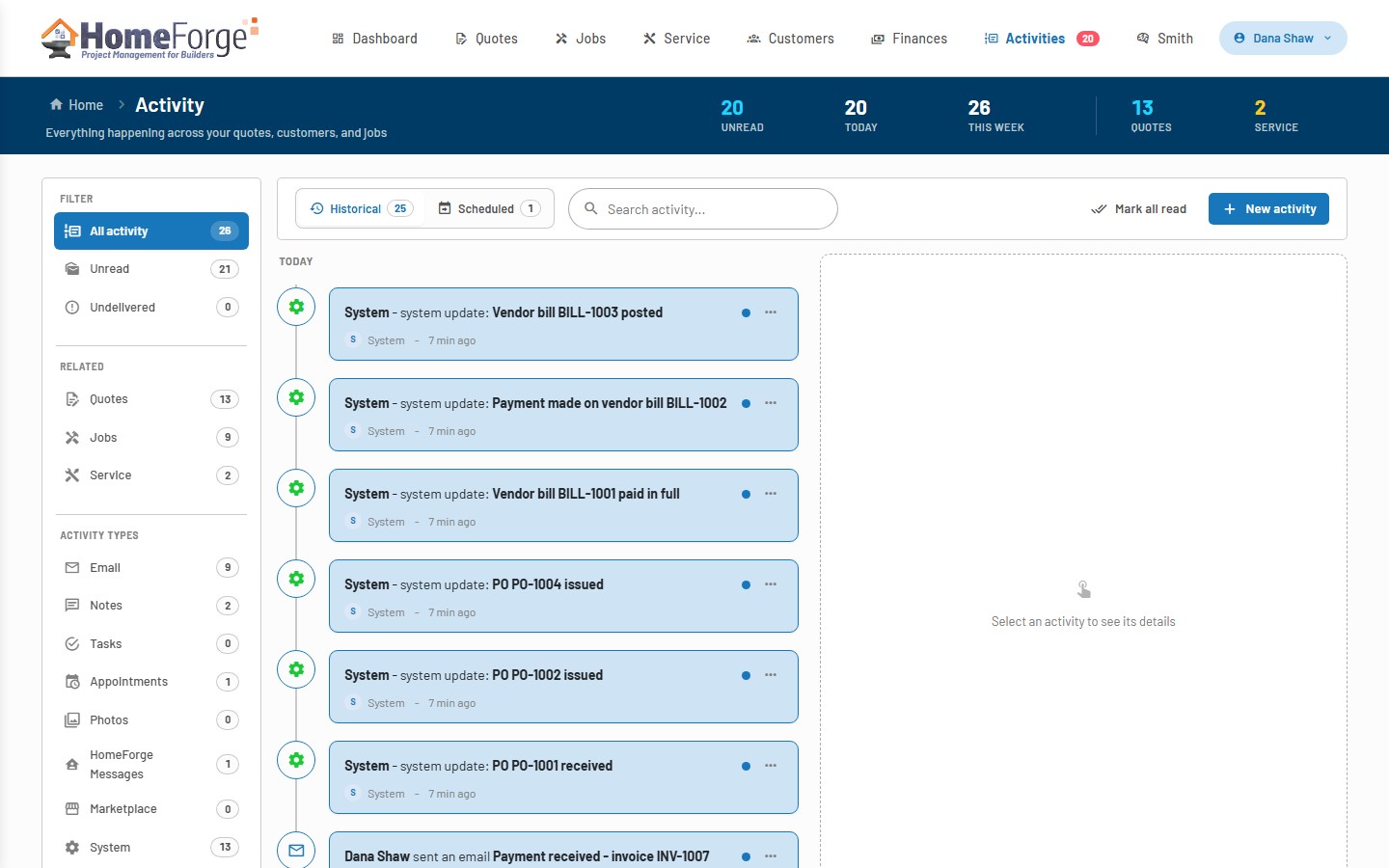The image size is (1389, 868).
Task: Click Mark all read
Action: tap(1138, 208)
